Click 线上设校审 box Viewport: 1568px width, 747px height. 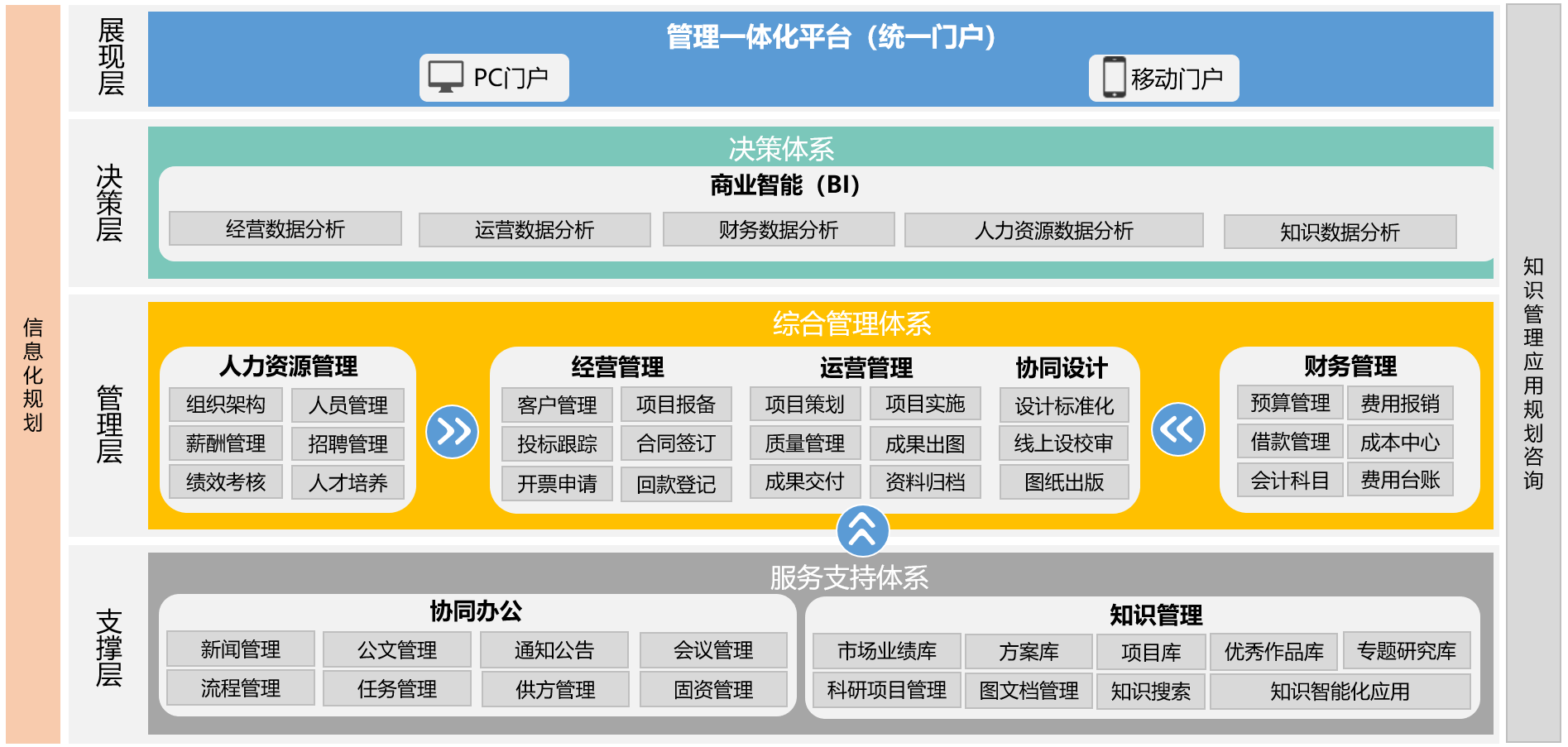tap(1064, 443)
